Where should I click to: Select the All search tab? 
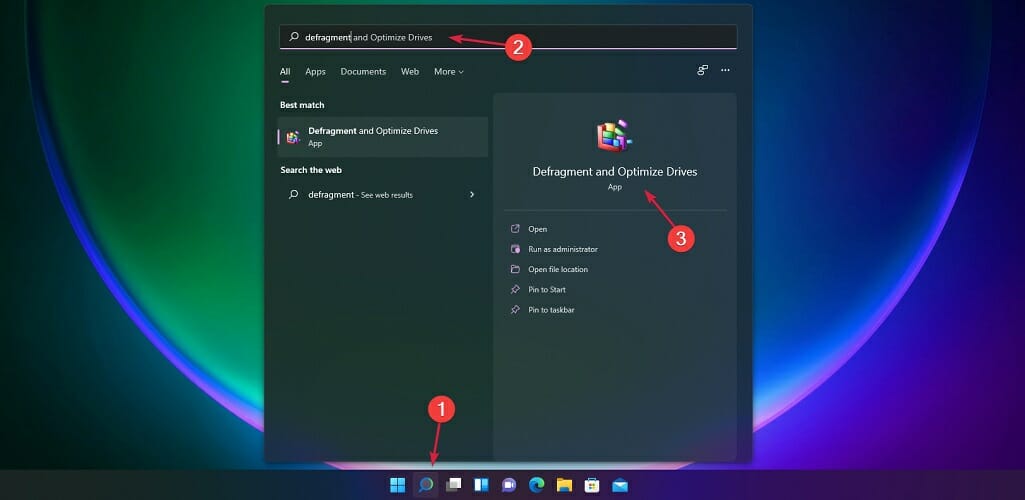point(285,72)
